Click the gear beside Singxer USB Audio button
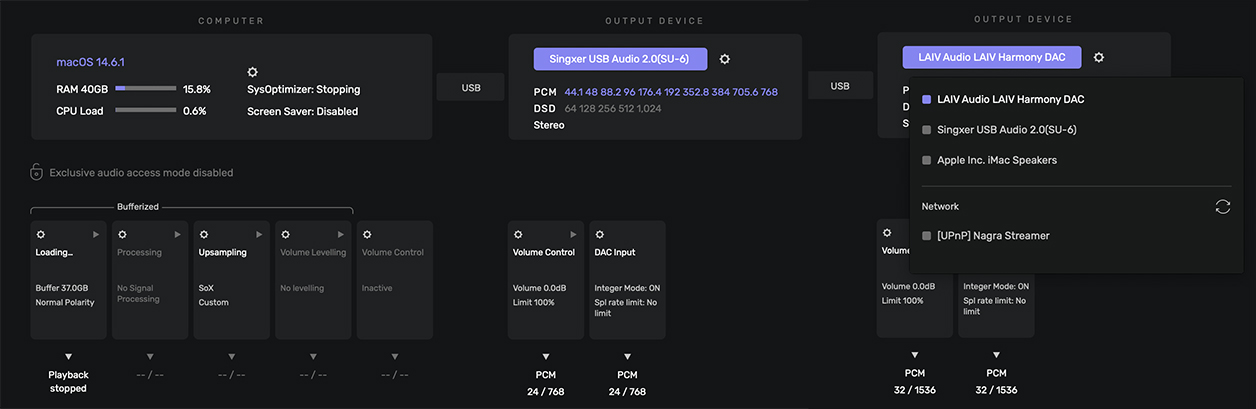Viewport: 1256px width, 409px height. [725, 59]
